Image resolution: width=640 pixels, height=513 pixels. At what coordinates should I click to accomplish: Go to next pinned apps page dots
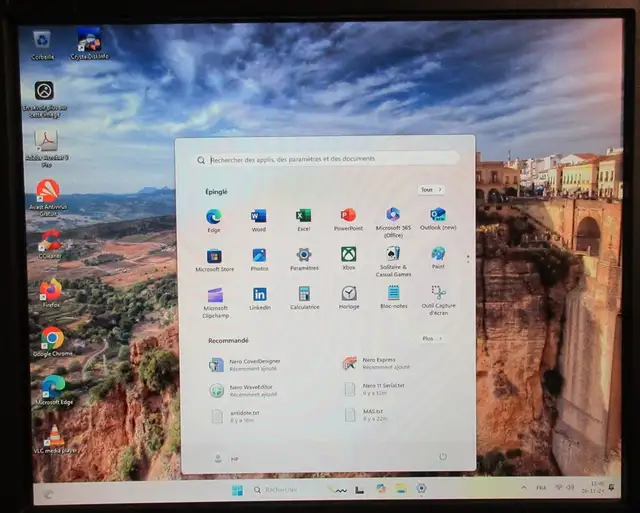468,259
